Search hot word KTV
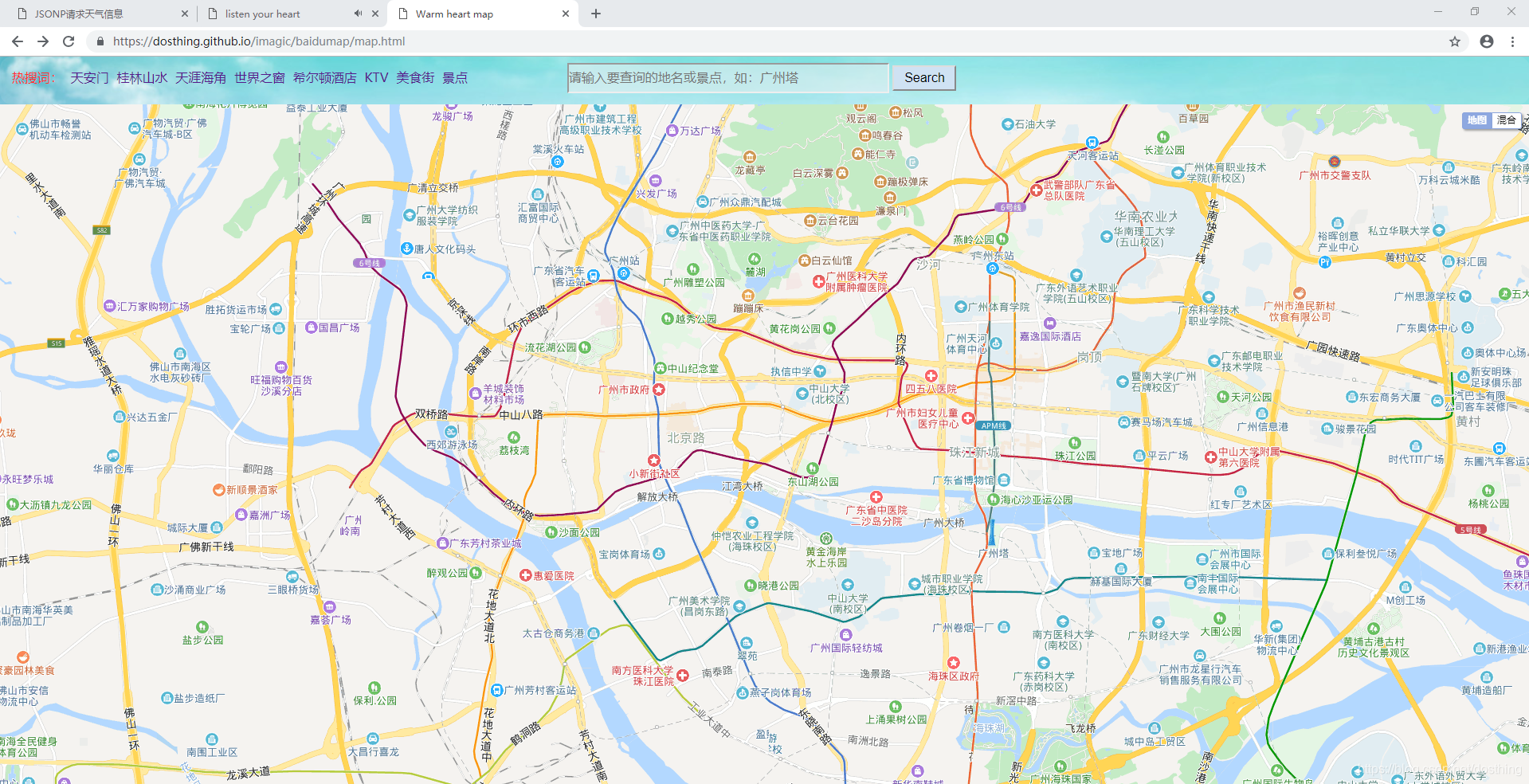Screen dimensions: 1529x784 tap(376, 77)
